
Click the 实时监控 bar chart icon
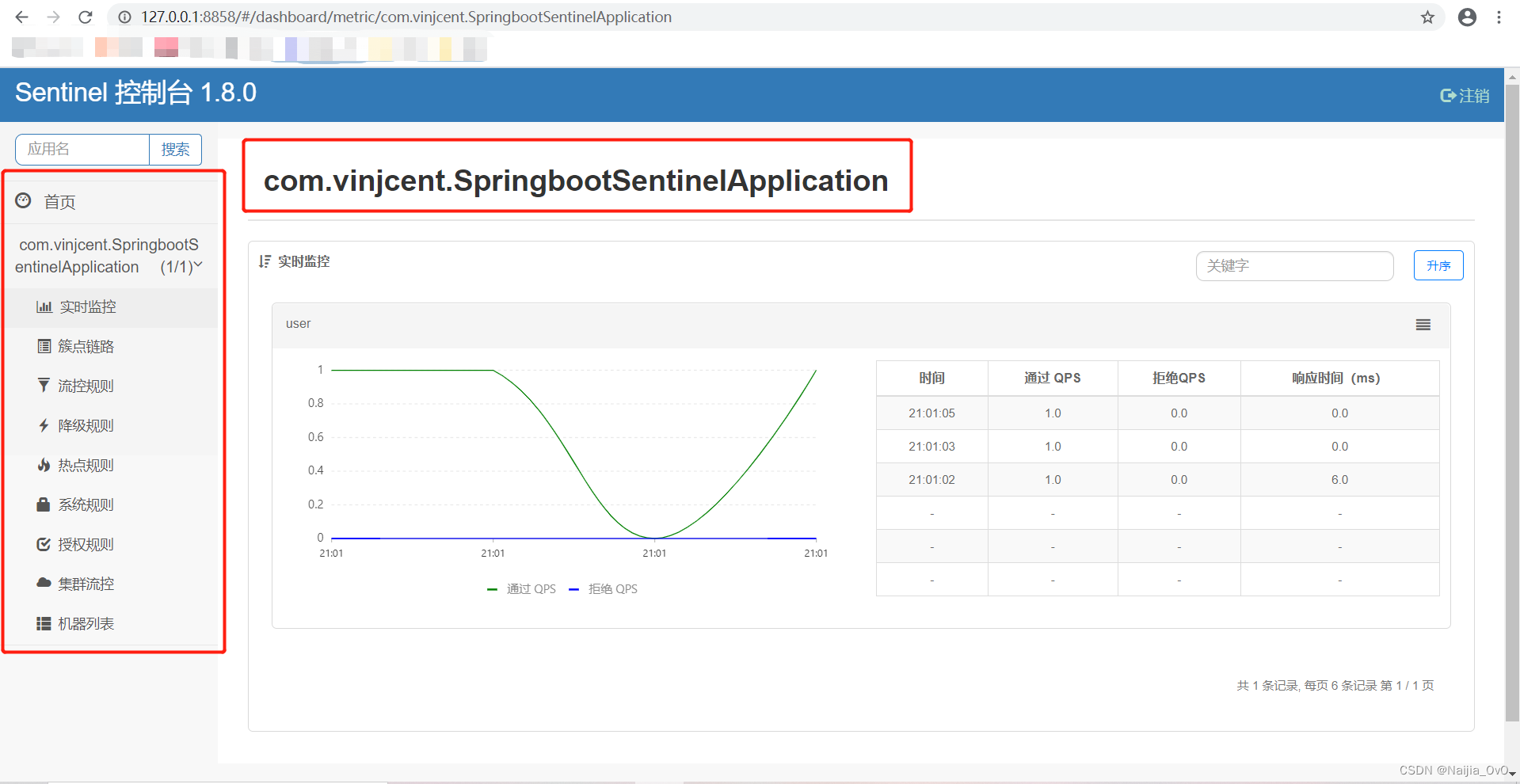44,306
